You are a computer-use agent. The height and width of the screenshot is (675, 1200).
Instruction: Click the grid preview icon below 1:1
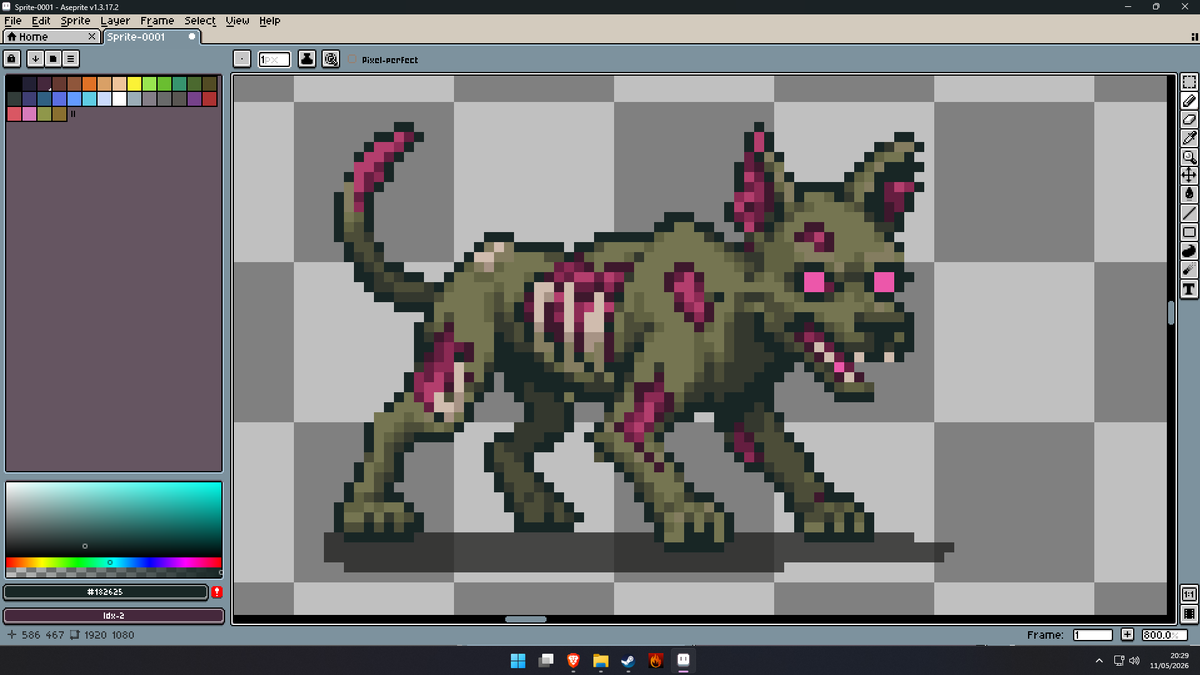[x=1189, y=613]
